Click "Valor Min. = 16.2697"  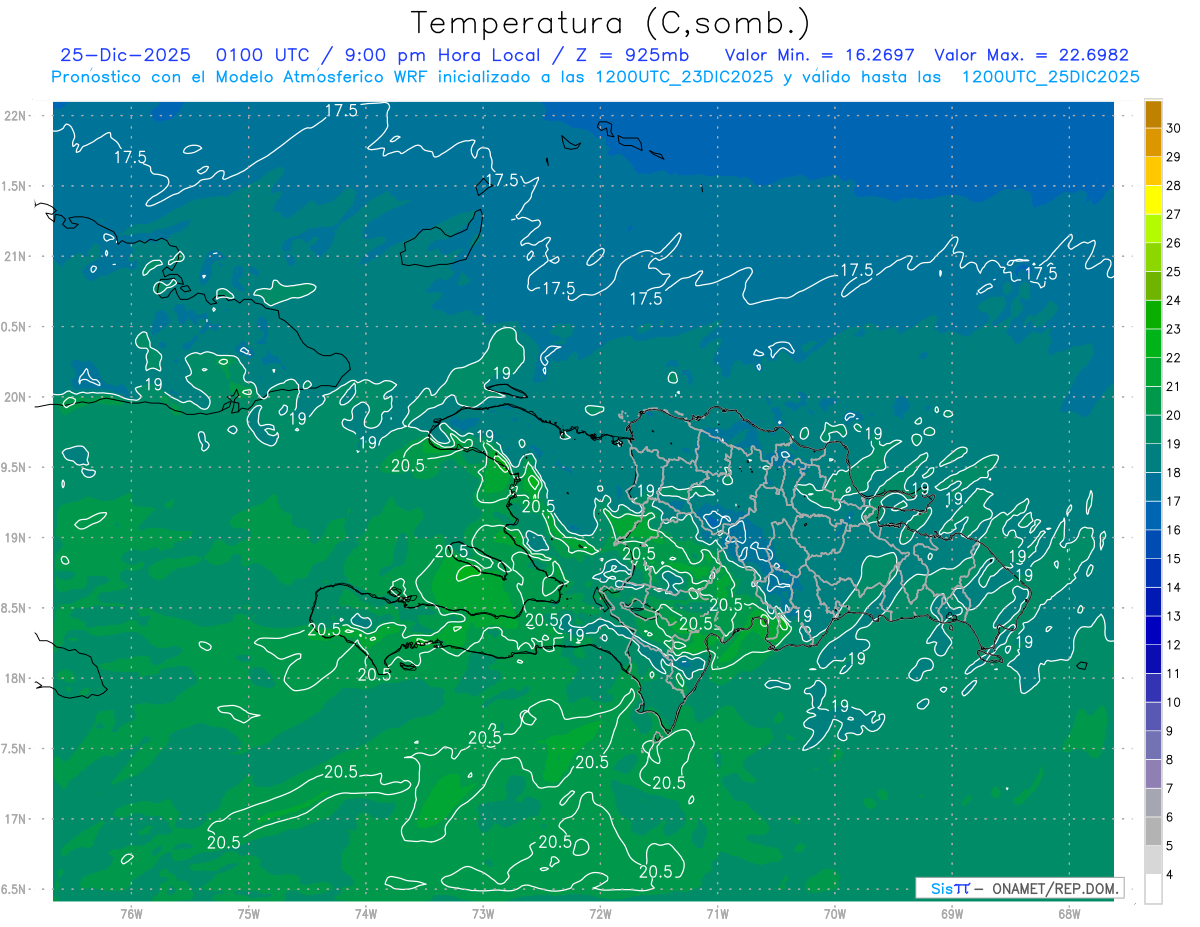click(x=820, y=55)
